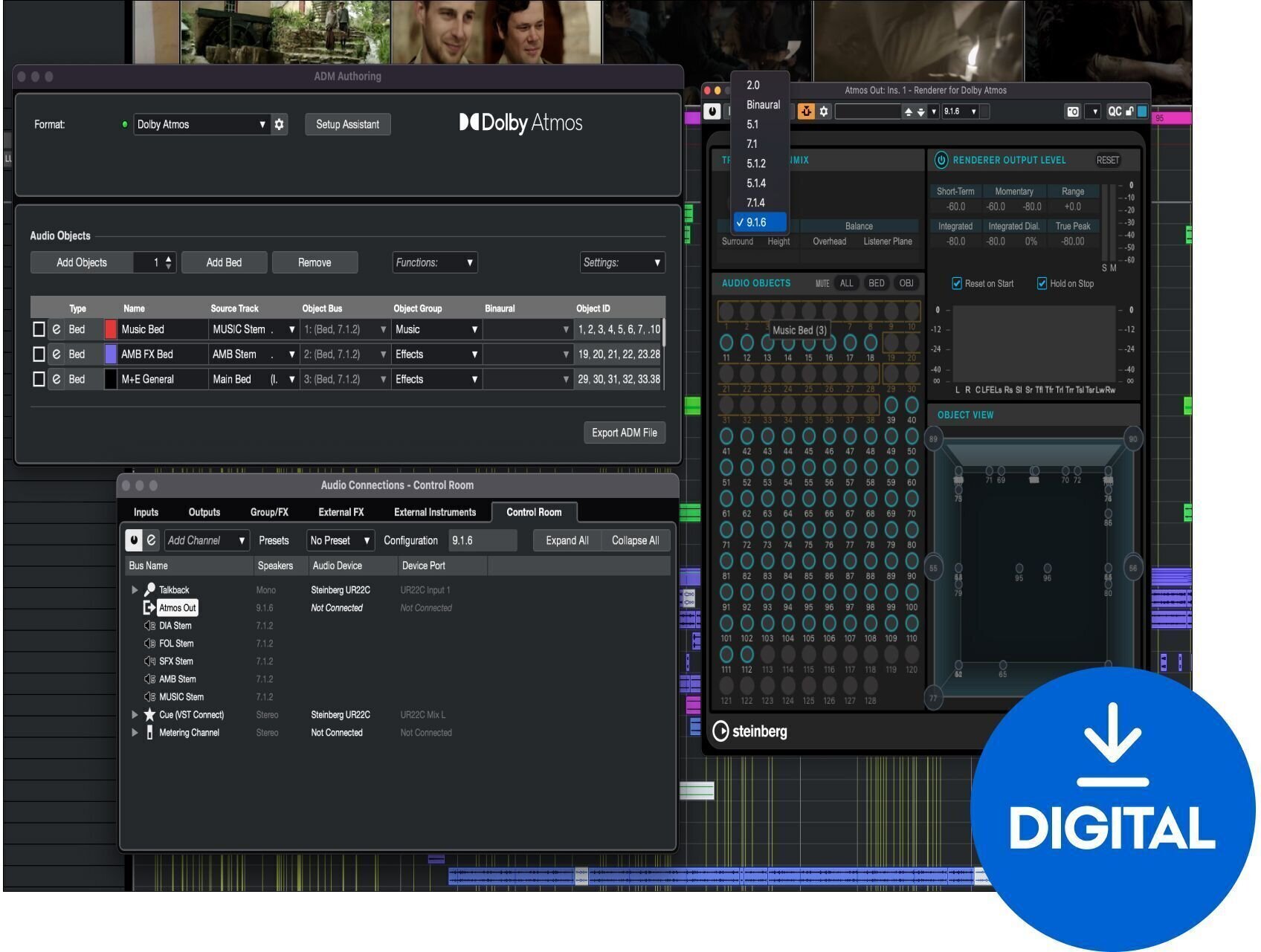Click the Export ADM File button
Screen dimensions: 1261x952
[x=624, y=433]
